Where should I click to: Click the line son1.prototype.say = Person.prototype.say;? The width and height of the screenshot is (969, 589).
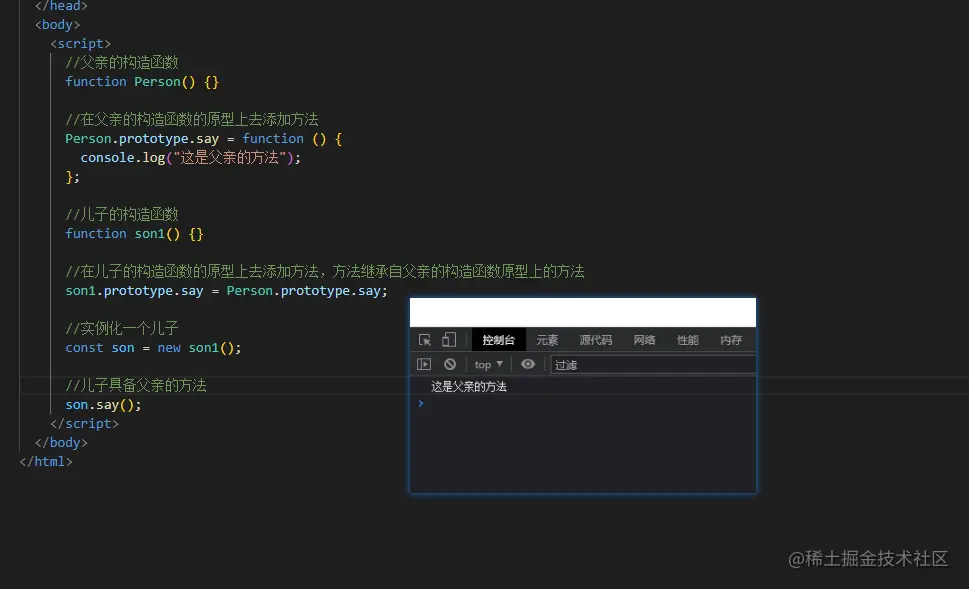(x=226, y=290)
